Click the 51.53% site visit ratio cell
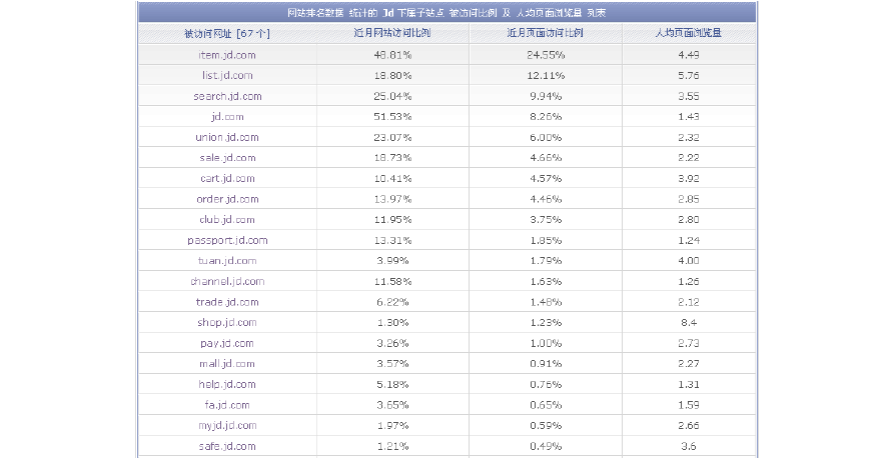 (x=392, y=117)
